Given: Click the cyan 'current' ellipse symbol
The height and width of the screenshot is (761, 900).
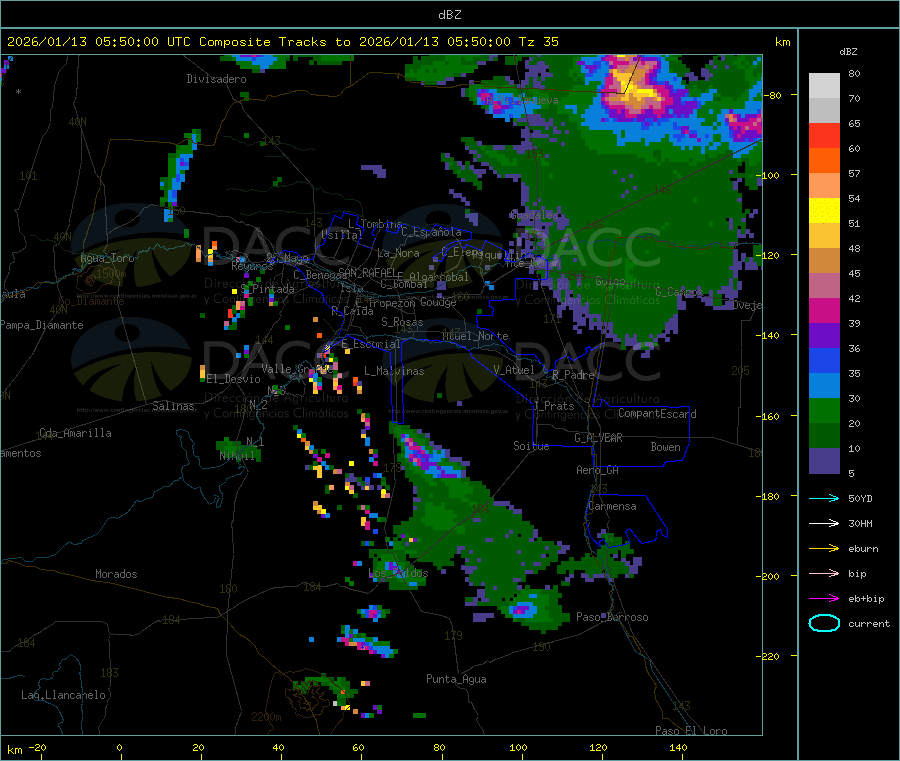Looking at the screenshot, I should click(824, 623).
